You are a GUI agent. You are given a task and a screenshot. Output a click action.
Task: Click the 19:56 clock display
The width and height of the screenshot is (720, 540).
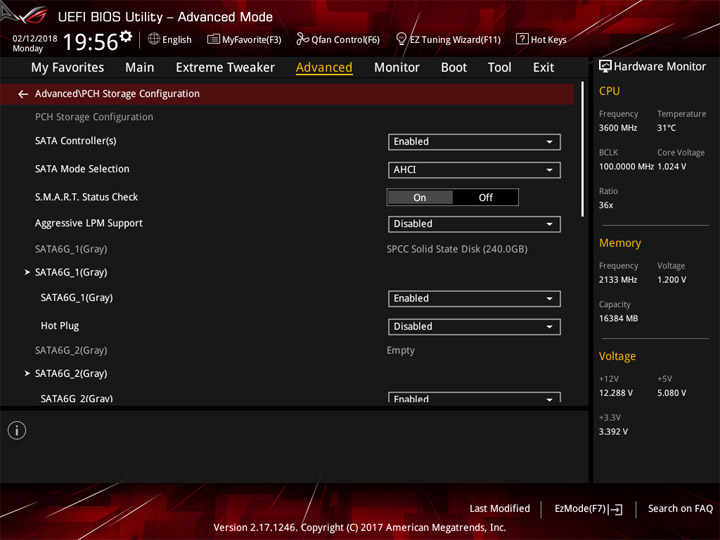[90, 42]
